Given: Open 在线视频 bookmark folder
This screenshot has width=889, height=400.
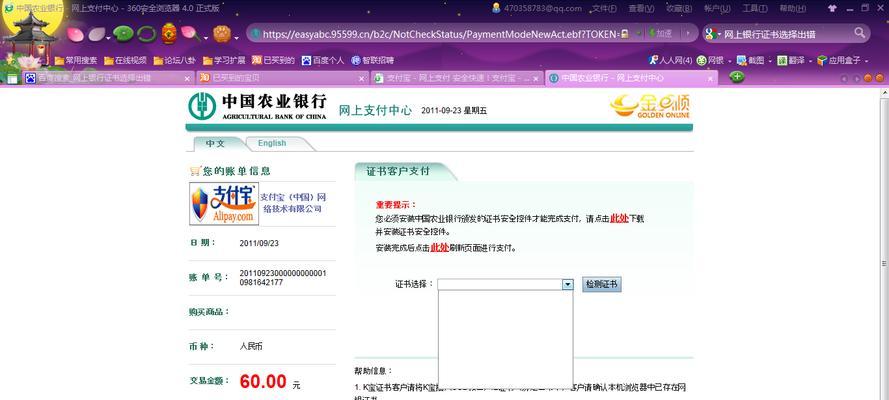Looking at the screenshot, I should (x=125, y=60).
